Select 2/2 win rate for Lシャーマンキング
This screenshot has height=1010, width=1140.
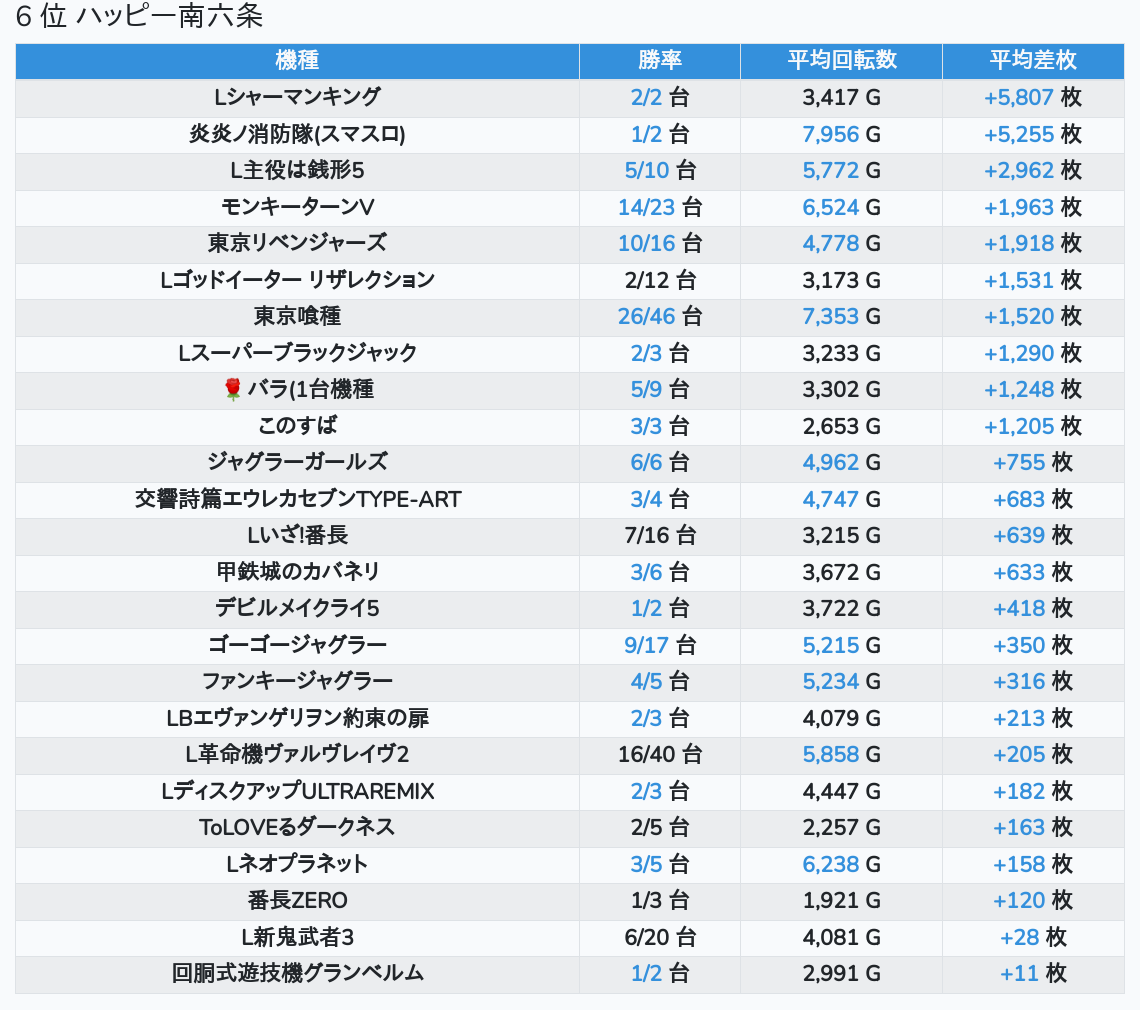[x=647, y=98]
